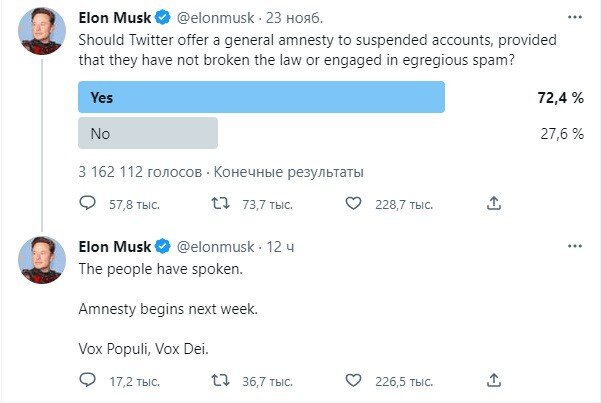Retweet "The people have spoken" tweet
This screenshot has width=601, height=403.
pyautogui.click(x=221, y=380)
